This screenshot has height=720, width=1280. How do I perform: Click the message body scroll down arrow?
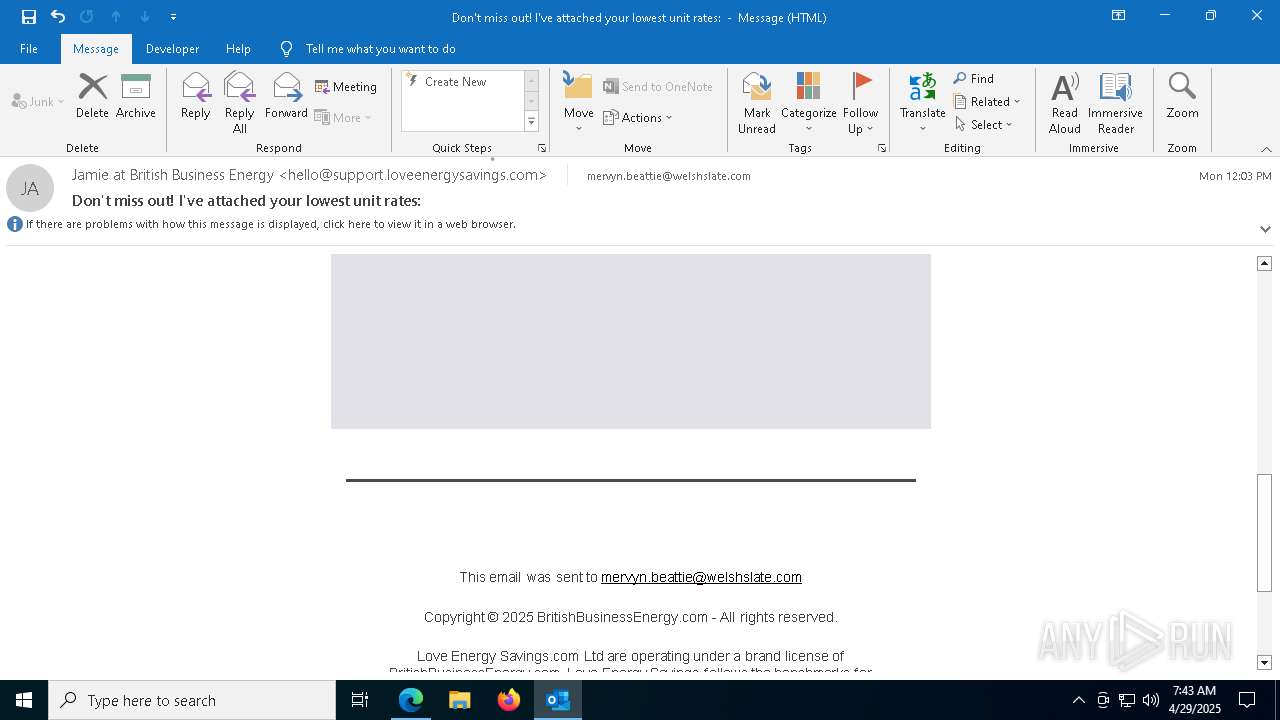pyautogui.click(x=1264, y=662)
